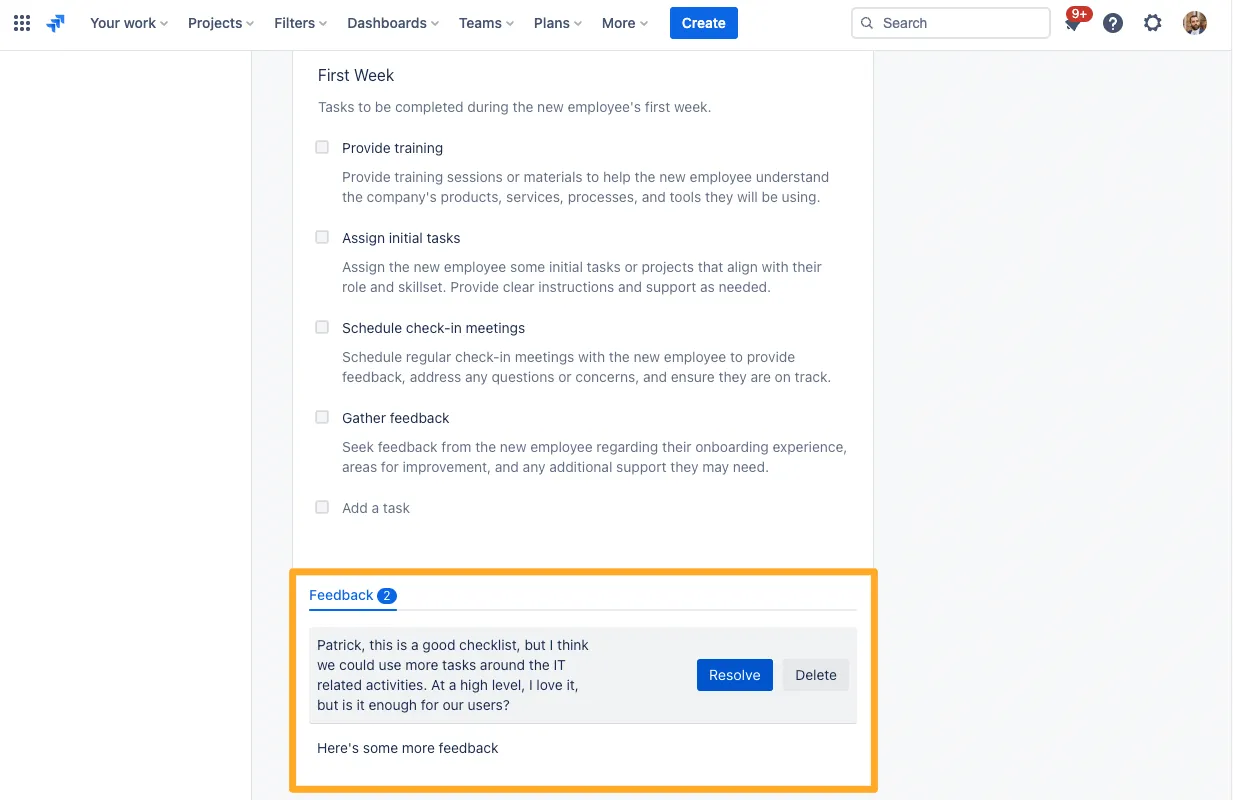Click the Jira logo icon
The width and height of the screenshot is (1233, 800).
[56, 23]
